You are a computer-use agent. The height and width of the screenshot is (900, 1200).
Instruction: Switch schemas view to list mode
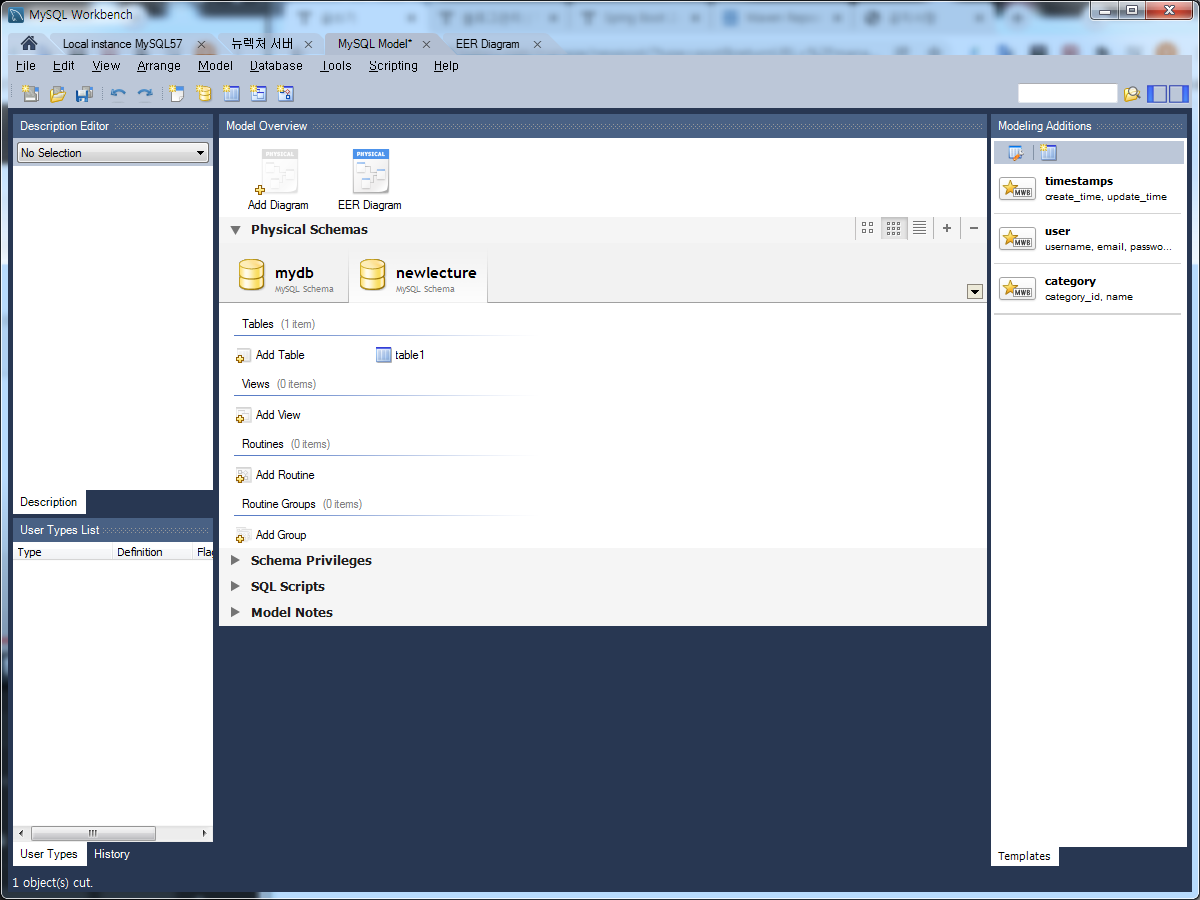click(x=919, y=228)
